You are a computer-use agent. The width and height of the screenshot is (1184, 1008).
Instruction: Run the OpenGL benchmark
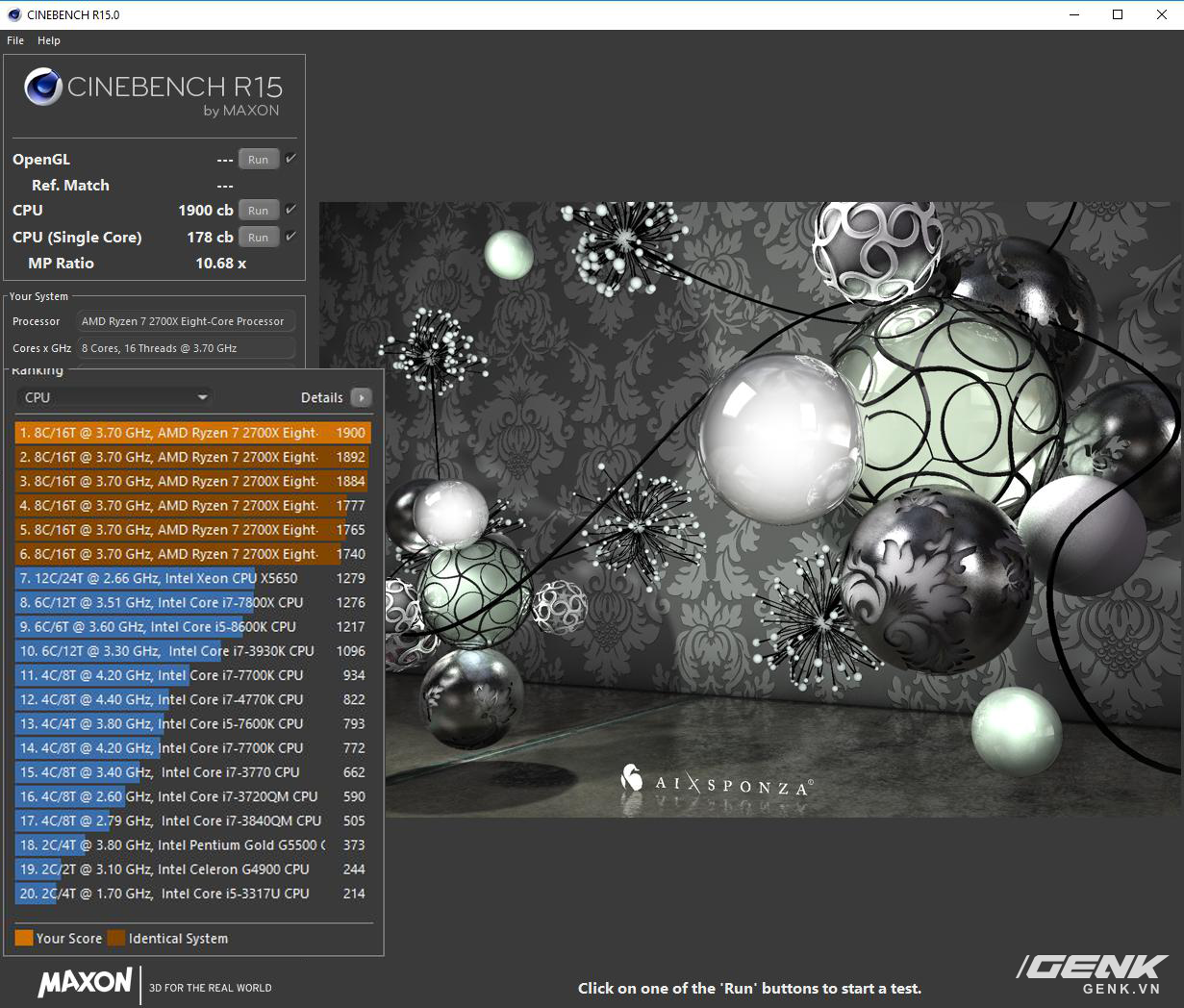point(258,160)
